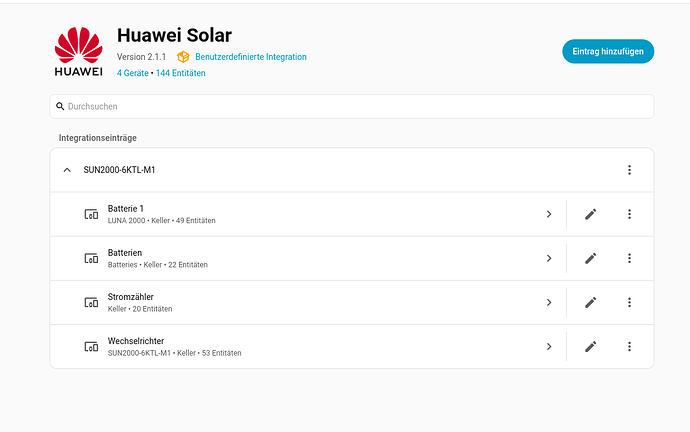Open Wechselrichter device via chevron arrow
The image size is (690, 432).
pyautogui.click(x=549, y=347)
